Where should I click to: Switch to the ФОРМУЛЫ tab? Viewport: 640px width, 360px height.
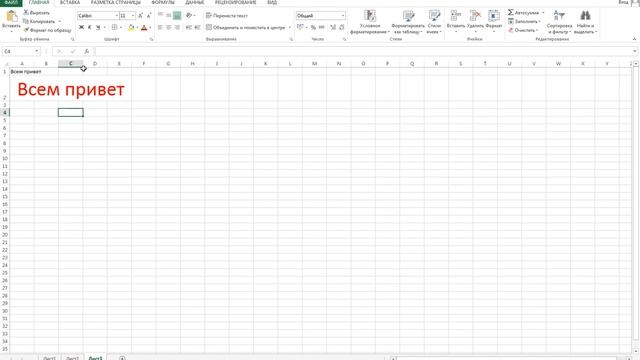163,2
